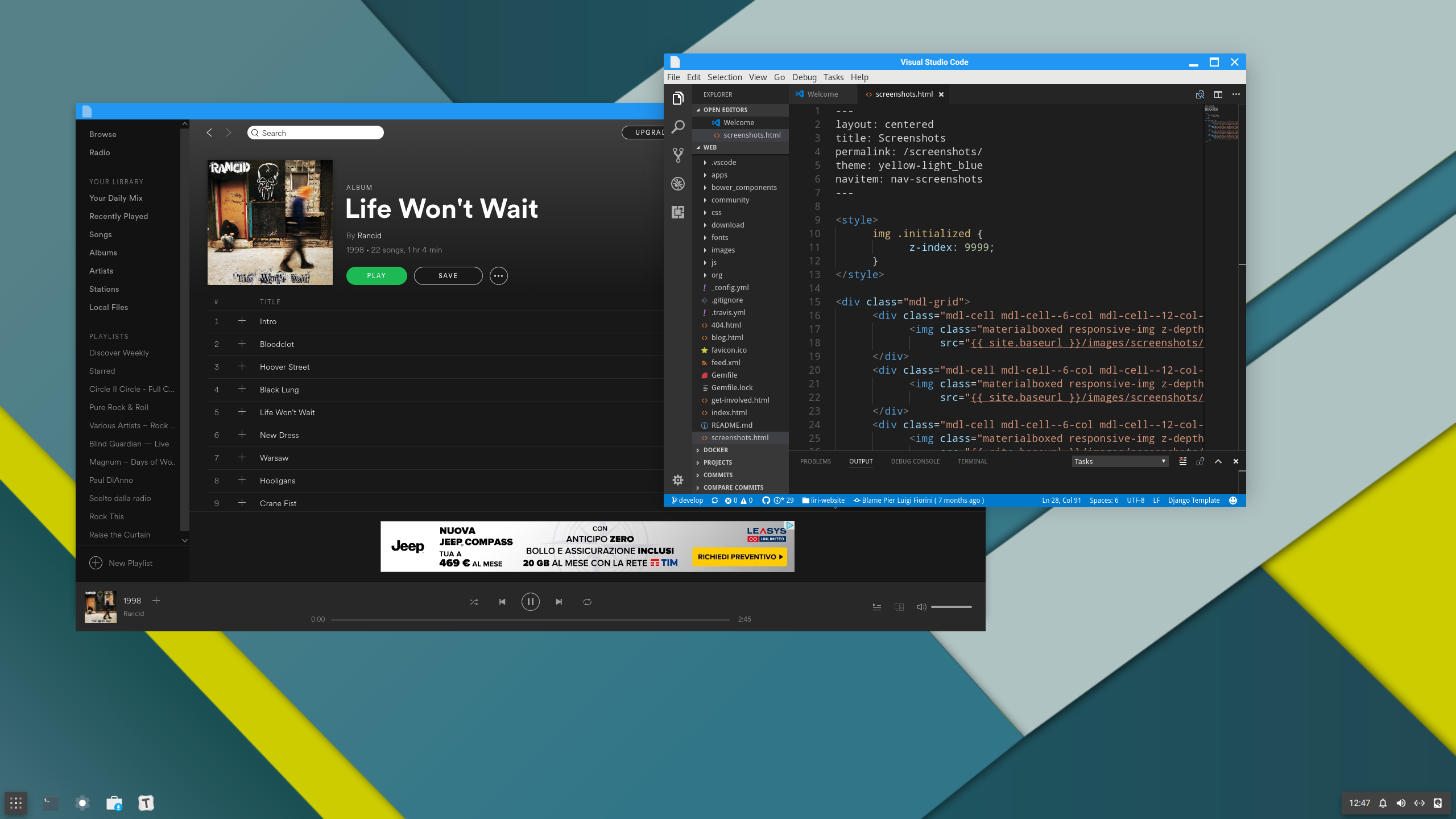Open the Search view in VS Code activity bar
1456x819 pixels.
(678, 127)
